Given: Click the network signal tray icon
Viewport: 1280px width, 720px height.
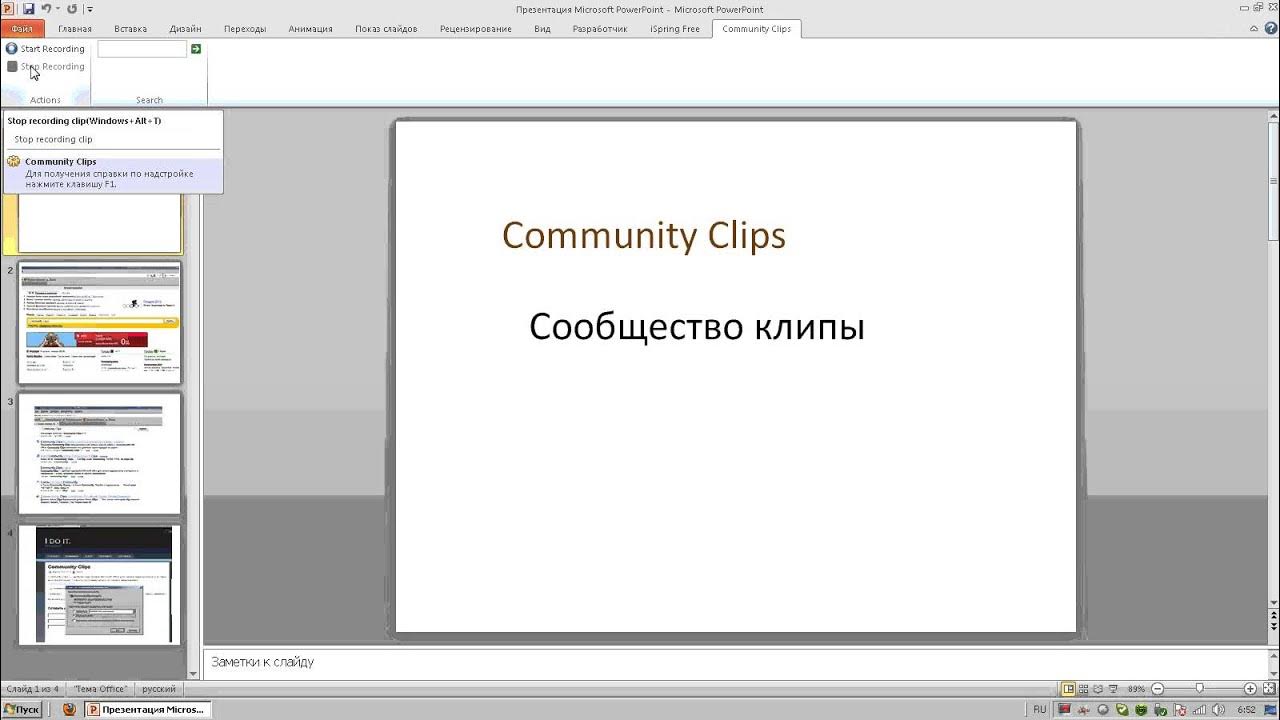Looking at the screenshot, I should point(1199,709).
